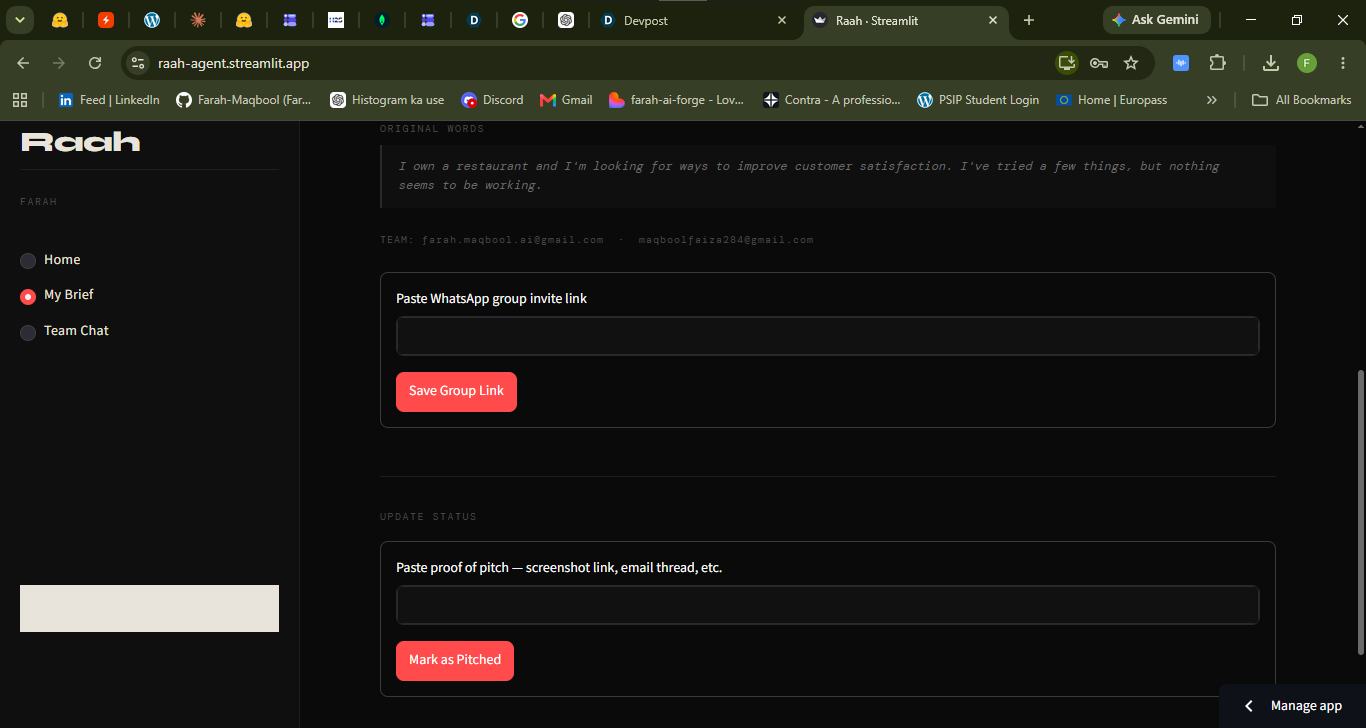Click the beige sidebar button below navigation
Image resolution: width=1366 pixels, height=728 pixels.
click(149, 608)
